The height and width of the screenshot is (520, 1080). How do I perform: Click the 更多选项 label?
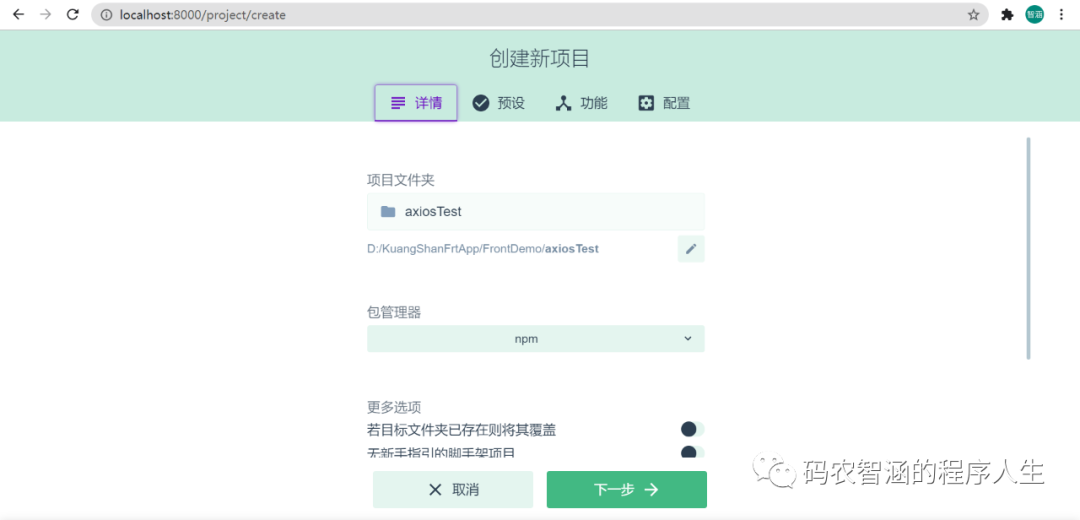(394, 408)
